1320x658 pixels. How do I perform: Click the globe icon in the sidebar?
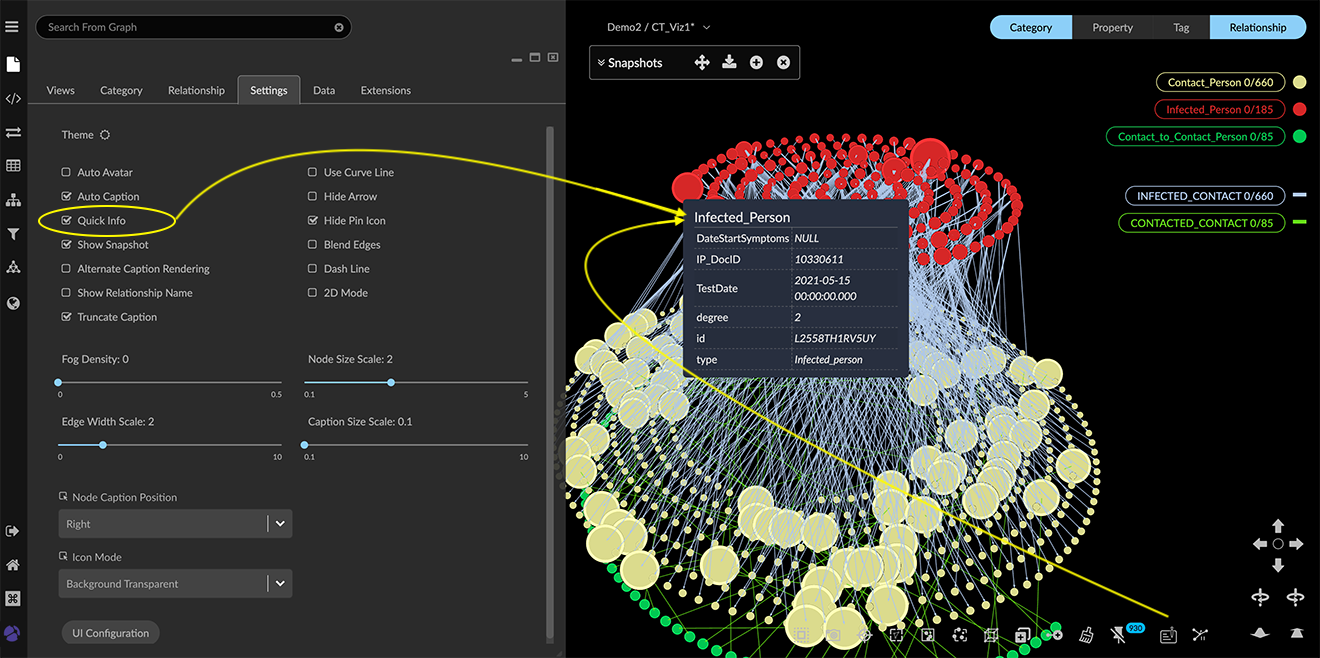[13, 303]
